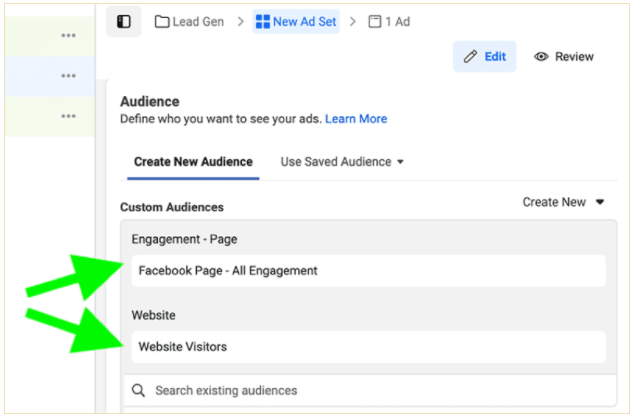Select the New Ad Set breadcrumb
Image resolution: width=636 pixels, height=419 pixels.
pyautogui.click(x=296, y=21)
